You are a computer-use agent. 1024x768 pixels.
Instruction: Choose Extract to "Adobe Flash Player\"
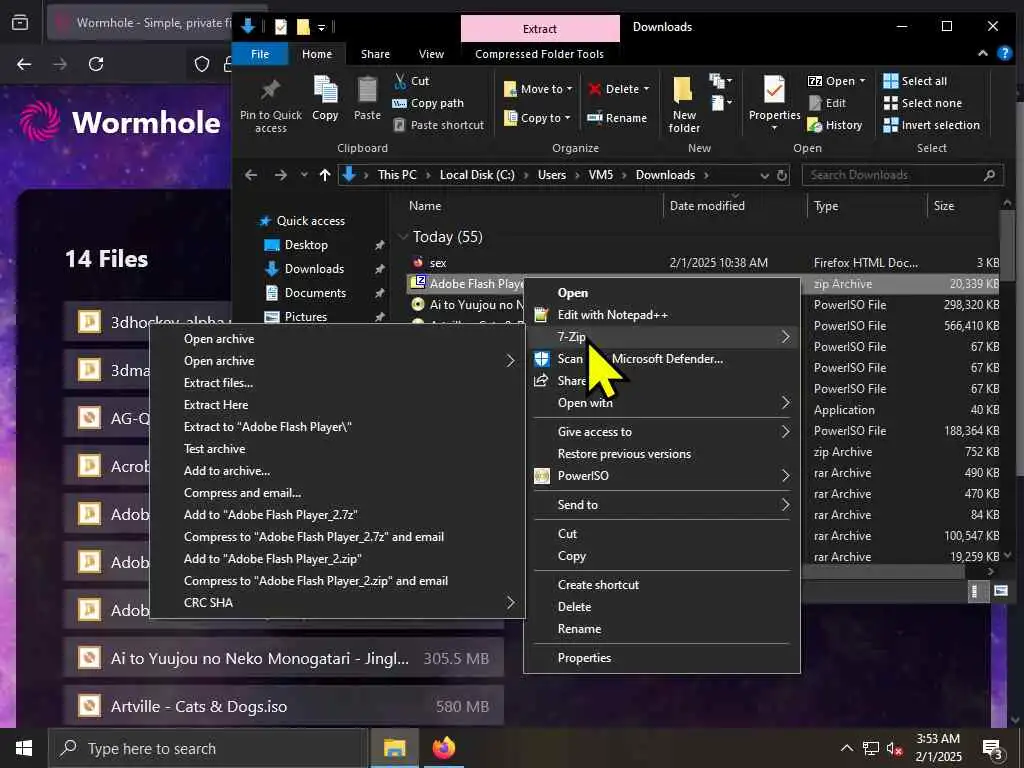(x=267, y=426)
